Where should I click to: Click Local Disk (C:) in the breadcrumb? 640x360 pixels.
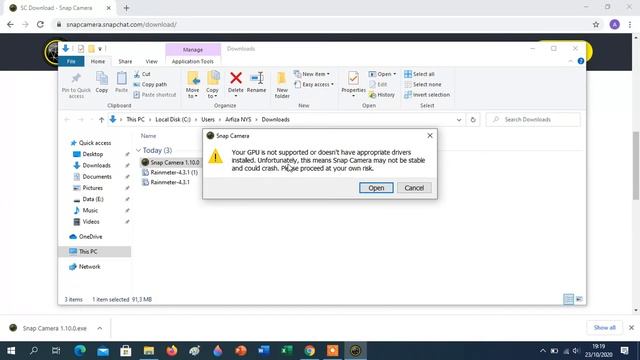pos(173,120)
